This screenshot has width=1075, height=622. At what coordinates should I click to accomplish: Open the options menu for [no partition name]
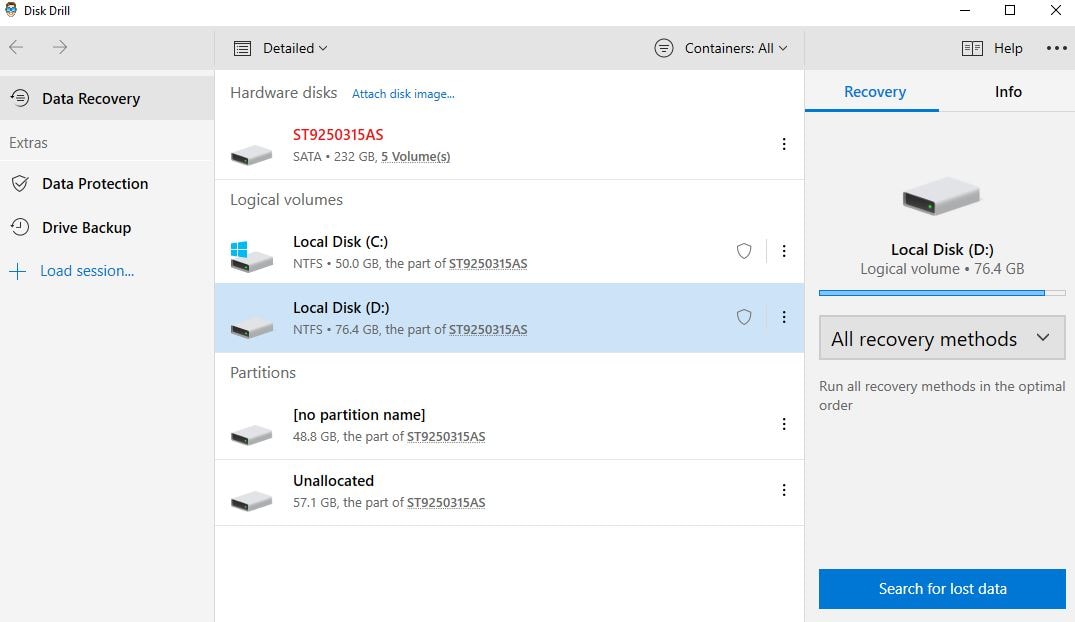click(x=784, y=424)
